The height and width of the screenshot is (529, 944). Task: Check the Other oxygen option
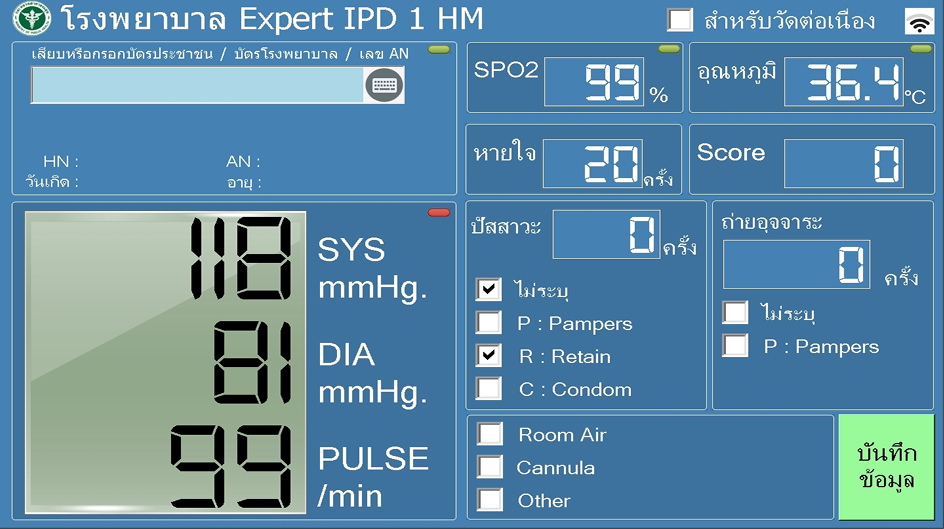(x=490, y=499)
